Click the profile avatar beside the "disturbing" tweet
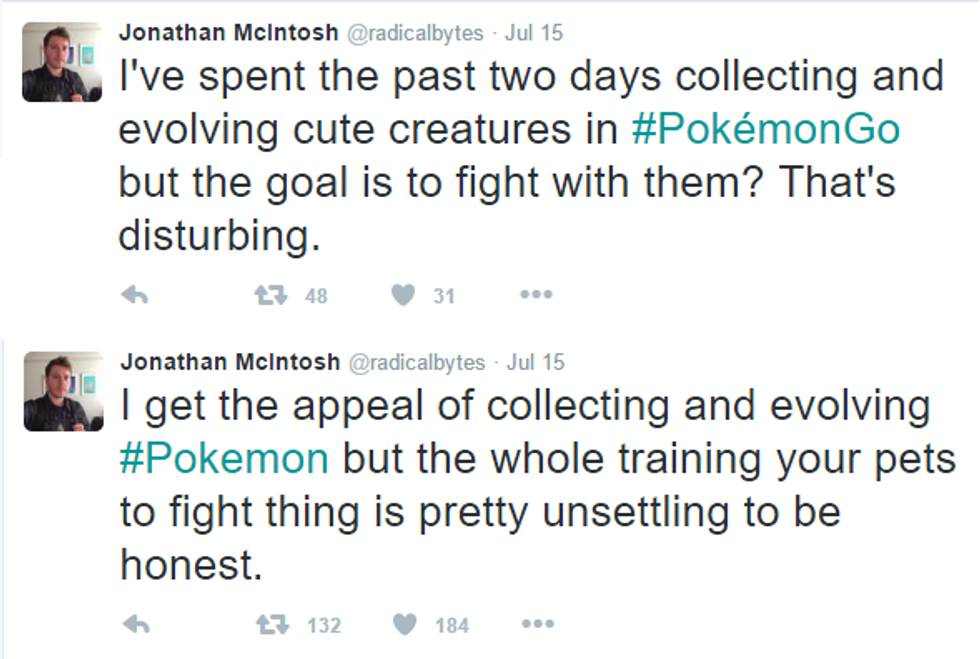The height and width of the screenshot is (659, 980). [62, 62]
